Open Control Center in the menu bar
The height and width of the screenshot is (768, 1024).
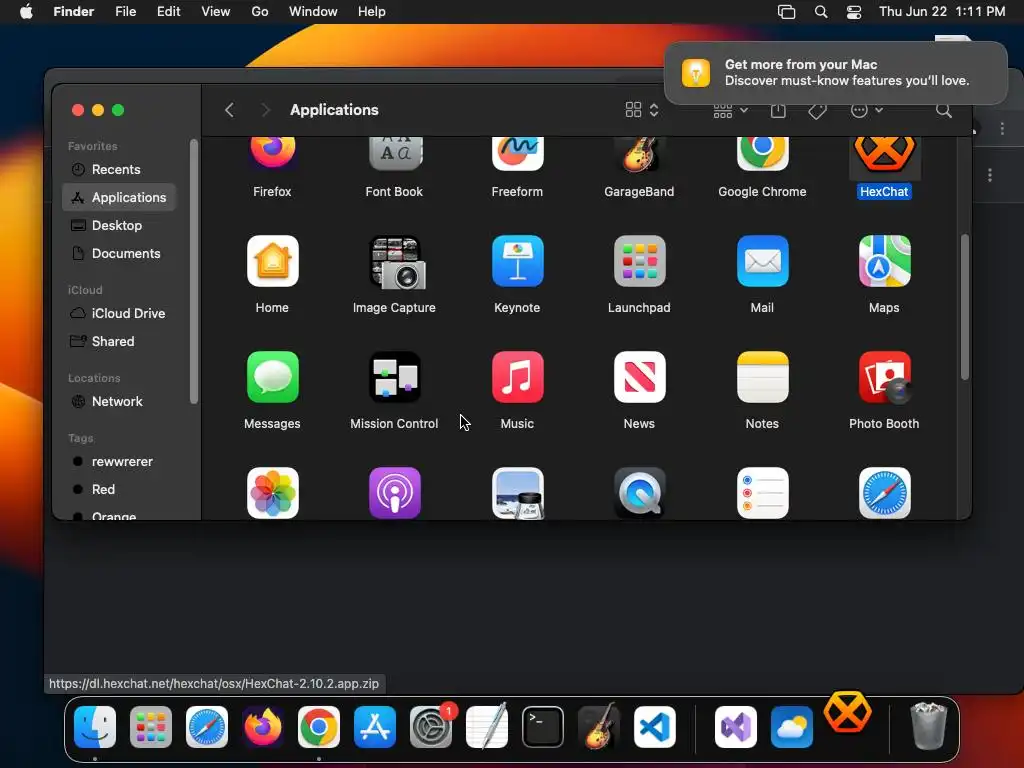tap(854, 12)
